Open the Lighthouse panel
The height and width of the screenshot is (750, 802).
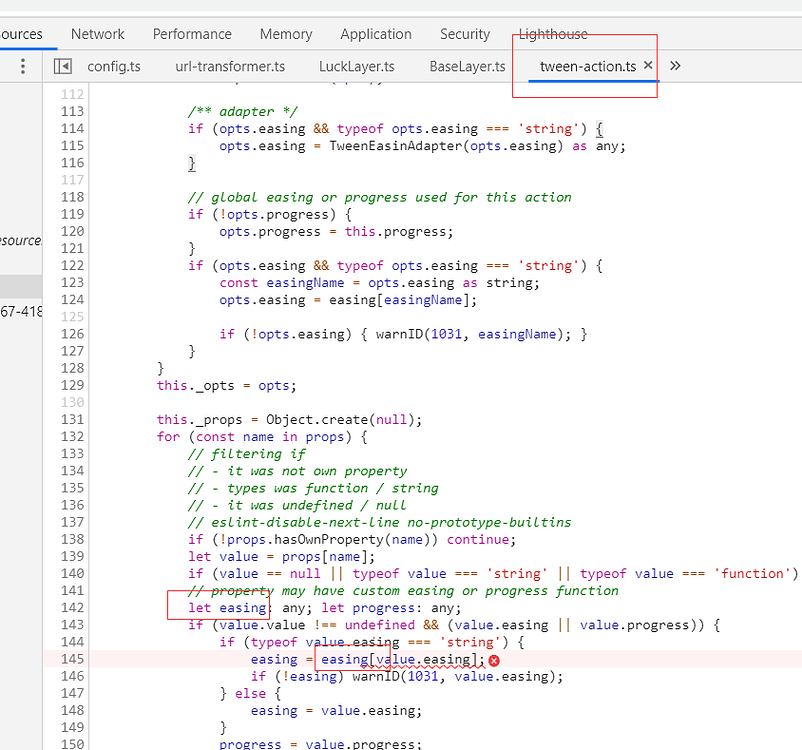(552, 33)
